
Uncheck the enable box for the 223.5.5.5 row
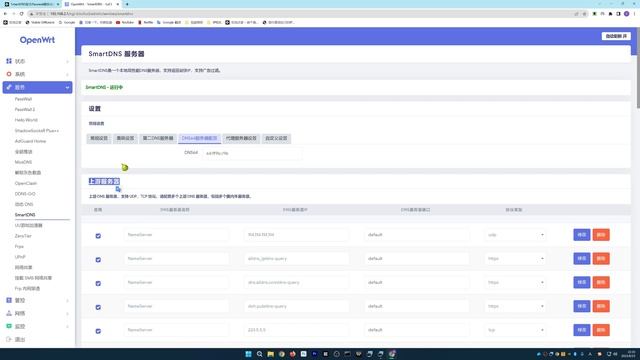point(98,331)
